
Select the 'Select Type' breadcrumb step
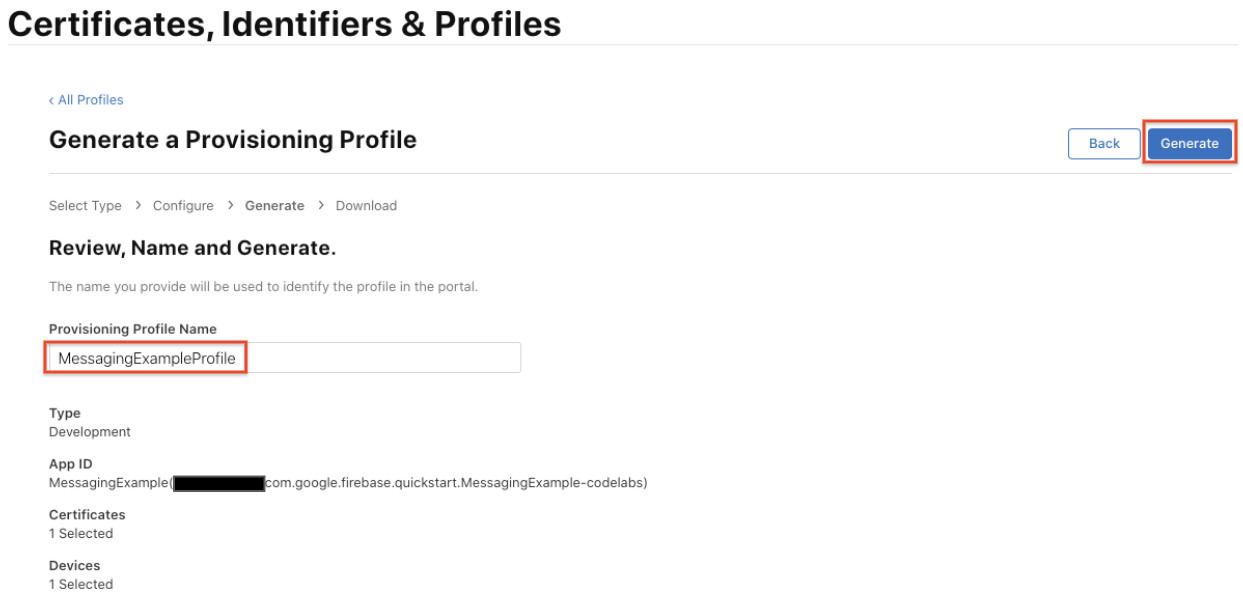(x=85, y=206)
